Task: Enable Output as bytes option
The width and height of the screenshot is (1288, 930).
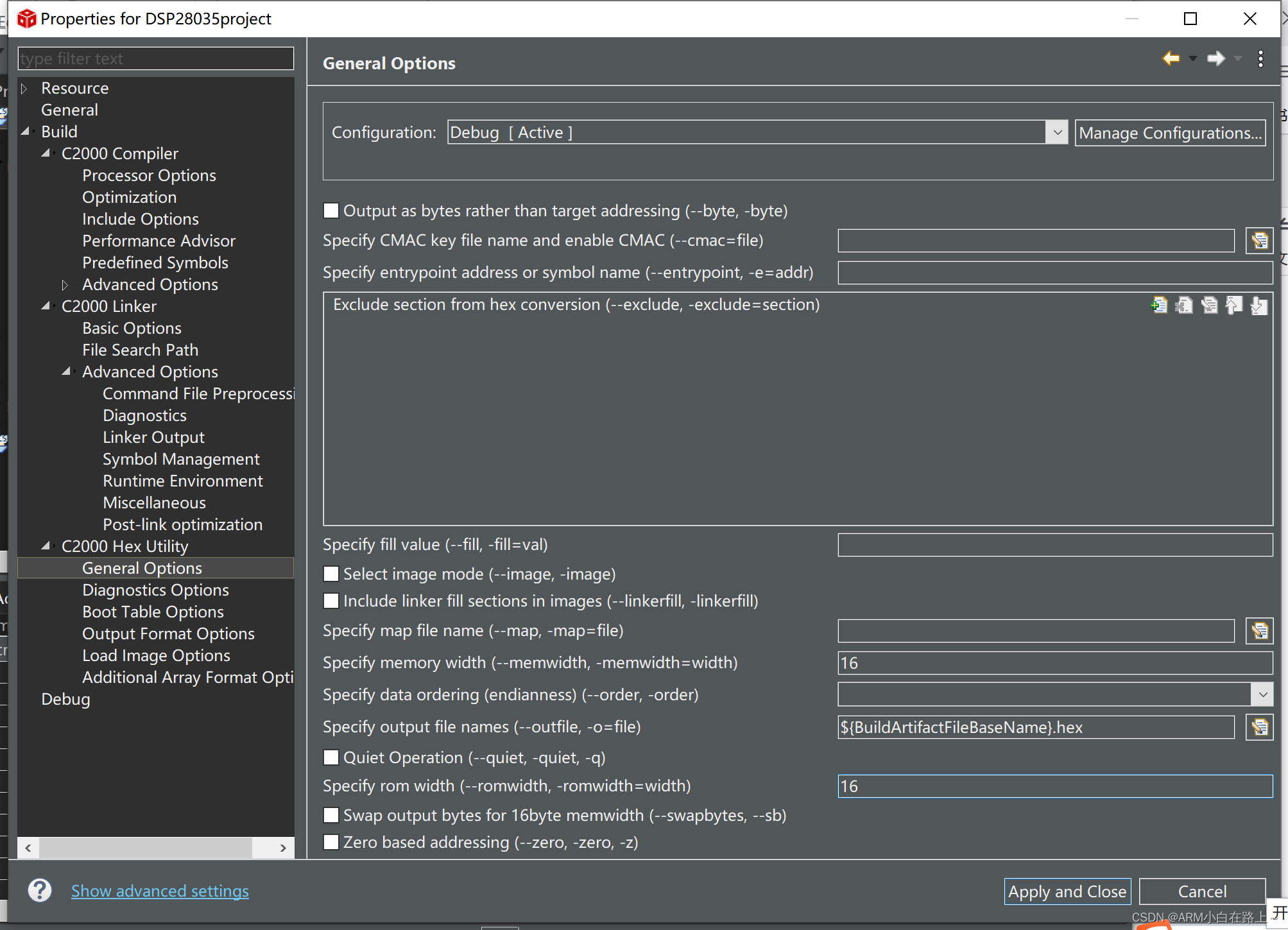Action: (x=331, y=211)
